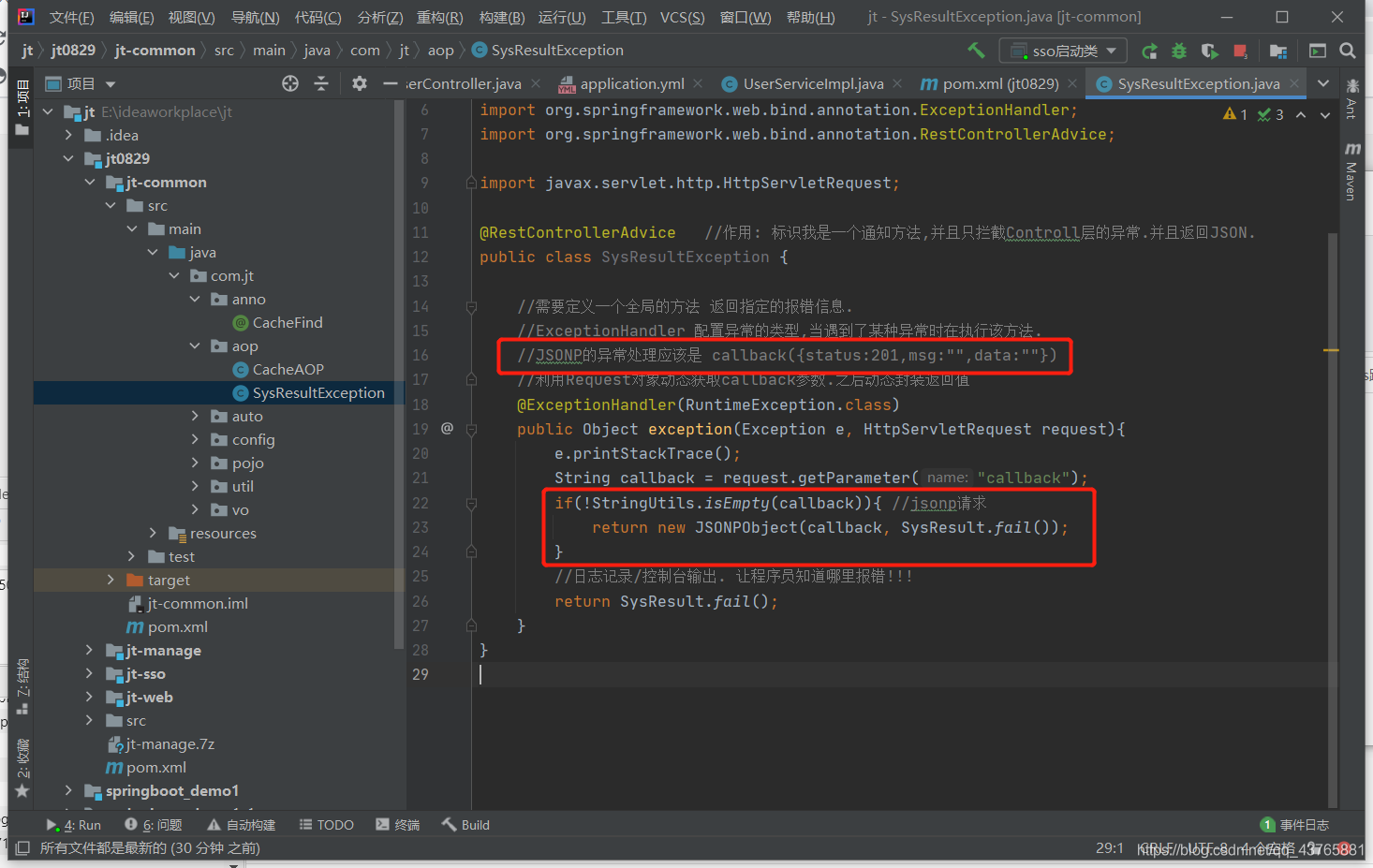The height and width of the screenshot is (868, 1373).
Task: Toggle the 6: 问题 problems tool window
Action: pos(153,825)
